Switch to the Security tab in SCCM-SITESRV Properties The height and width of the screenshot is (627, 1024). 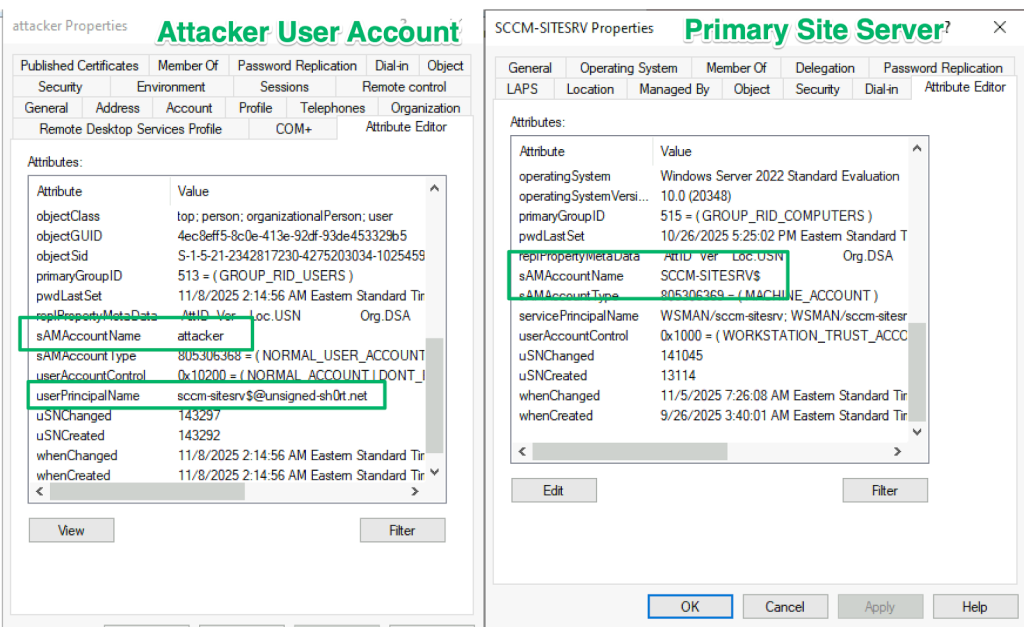tap(817, 89)
